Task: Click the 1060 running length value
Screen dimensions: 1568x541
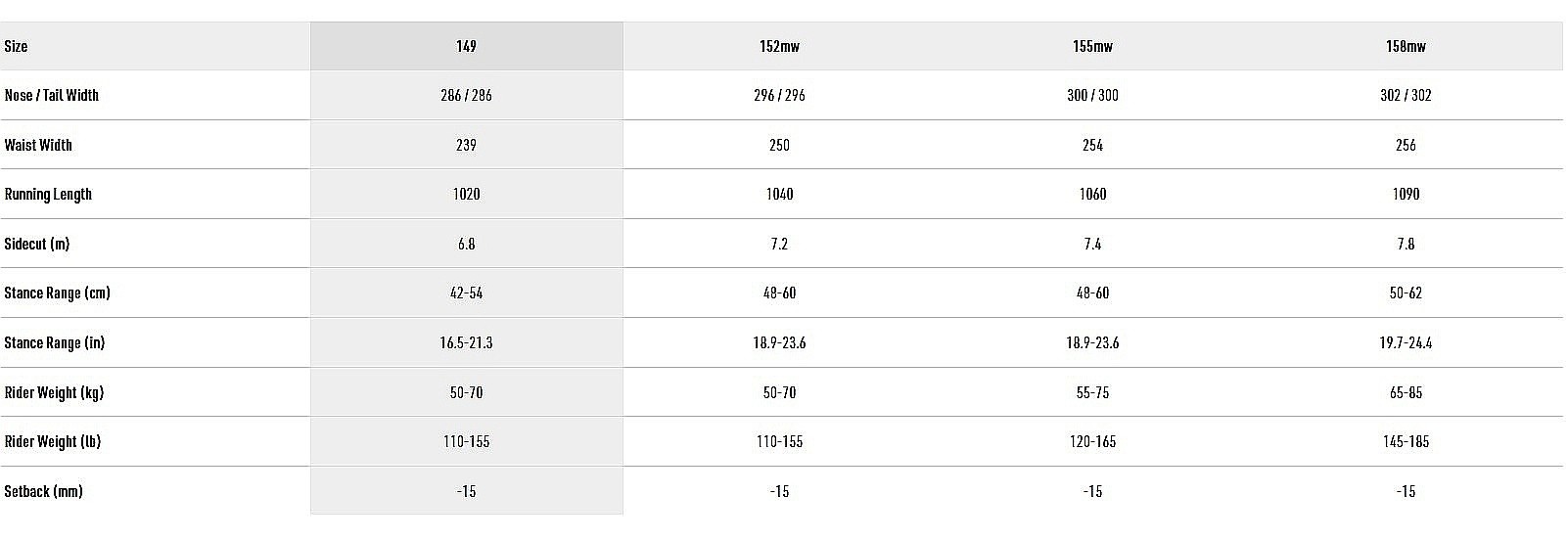Action: [x=1092, y=194]
